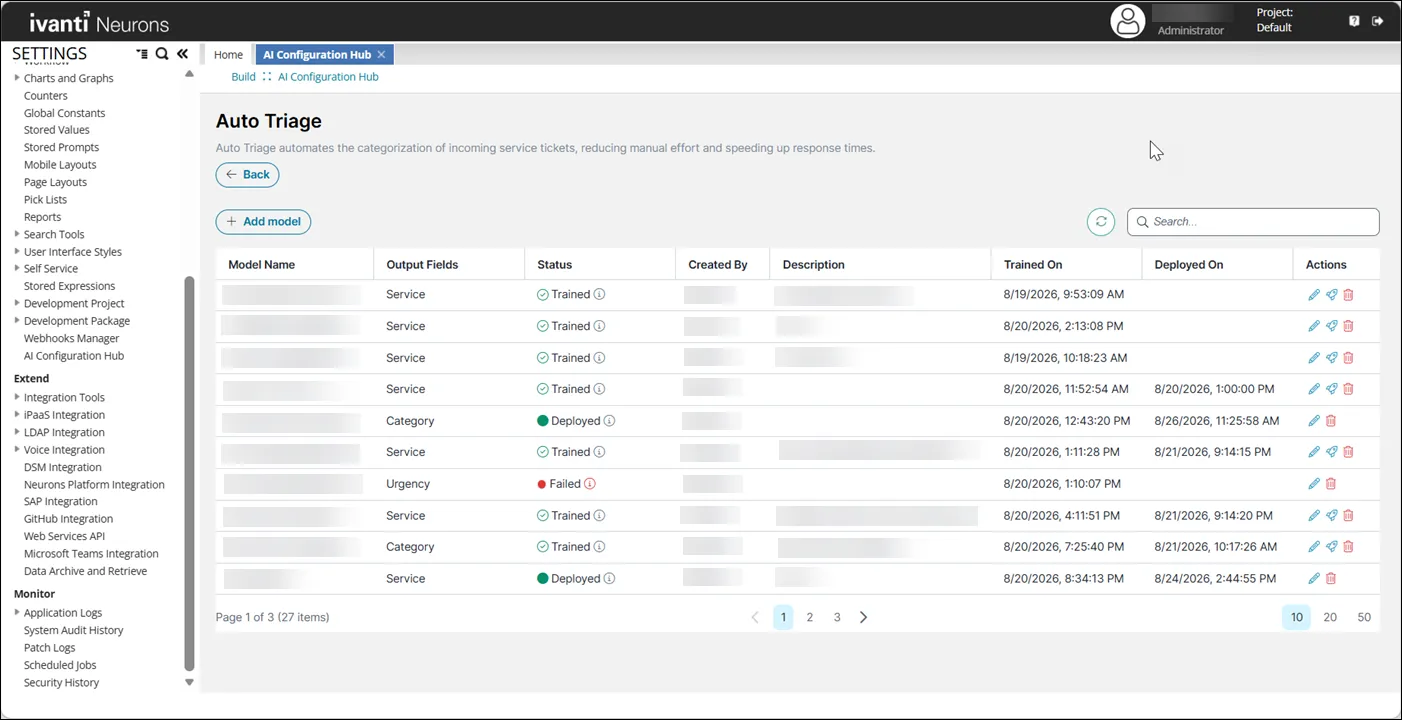The image size is (1402, 720).
Task: Edit the Failed Urgency model
Action: coord(1314,484)
